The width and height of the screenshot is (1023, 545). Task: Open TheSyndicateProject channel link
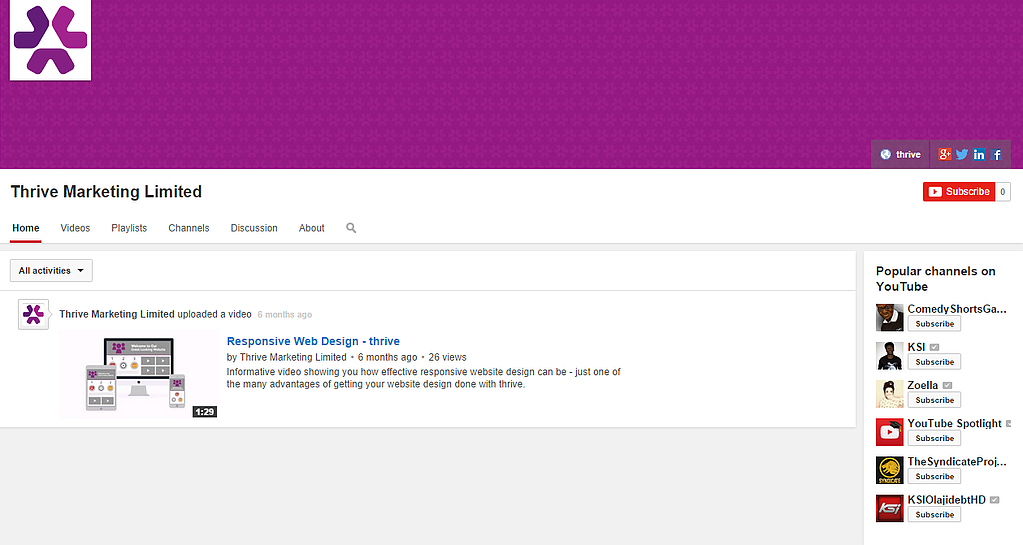point(955,462)
